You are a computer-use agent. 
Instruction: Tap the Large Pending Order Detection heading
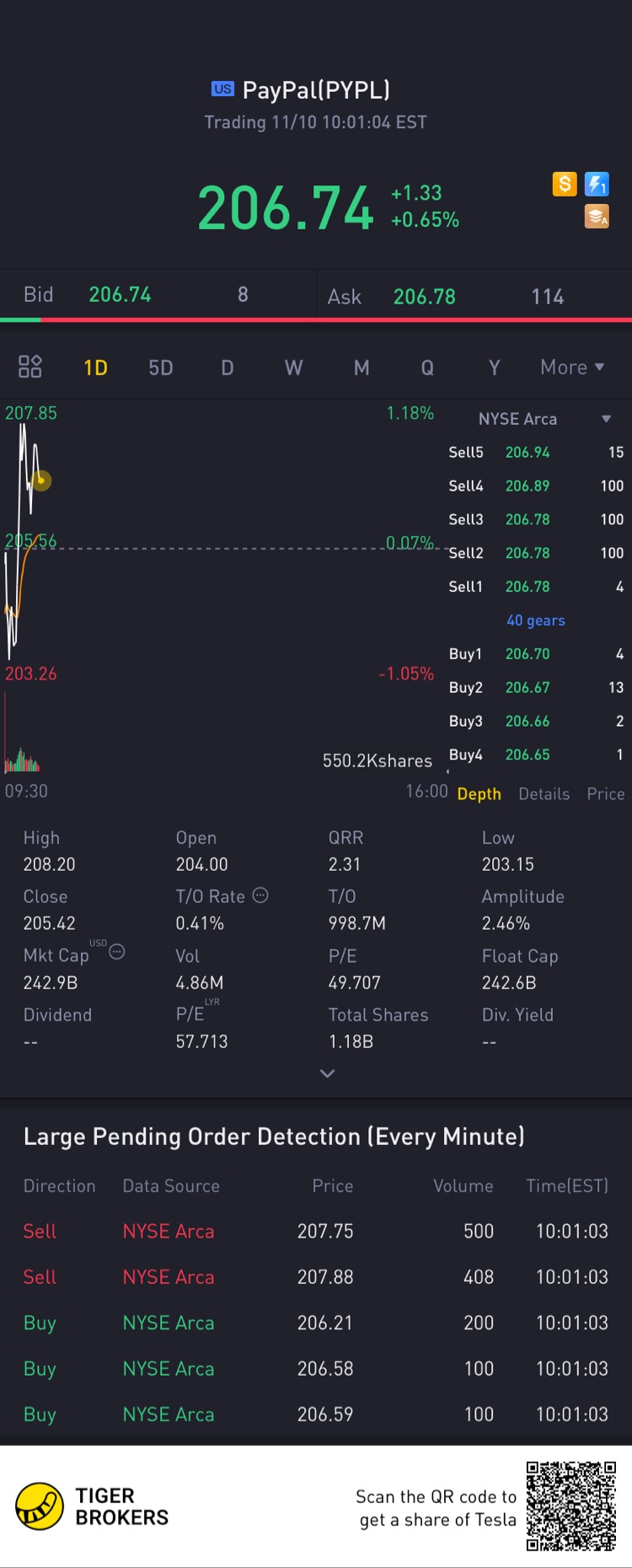pyautogui.click(x=274, y=1136)
